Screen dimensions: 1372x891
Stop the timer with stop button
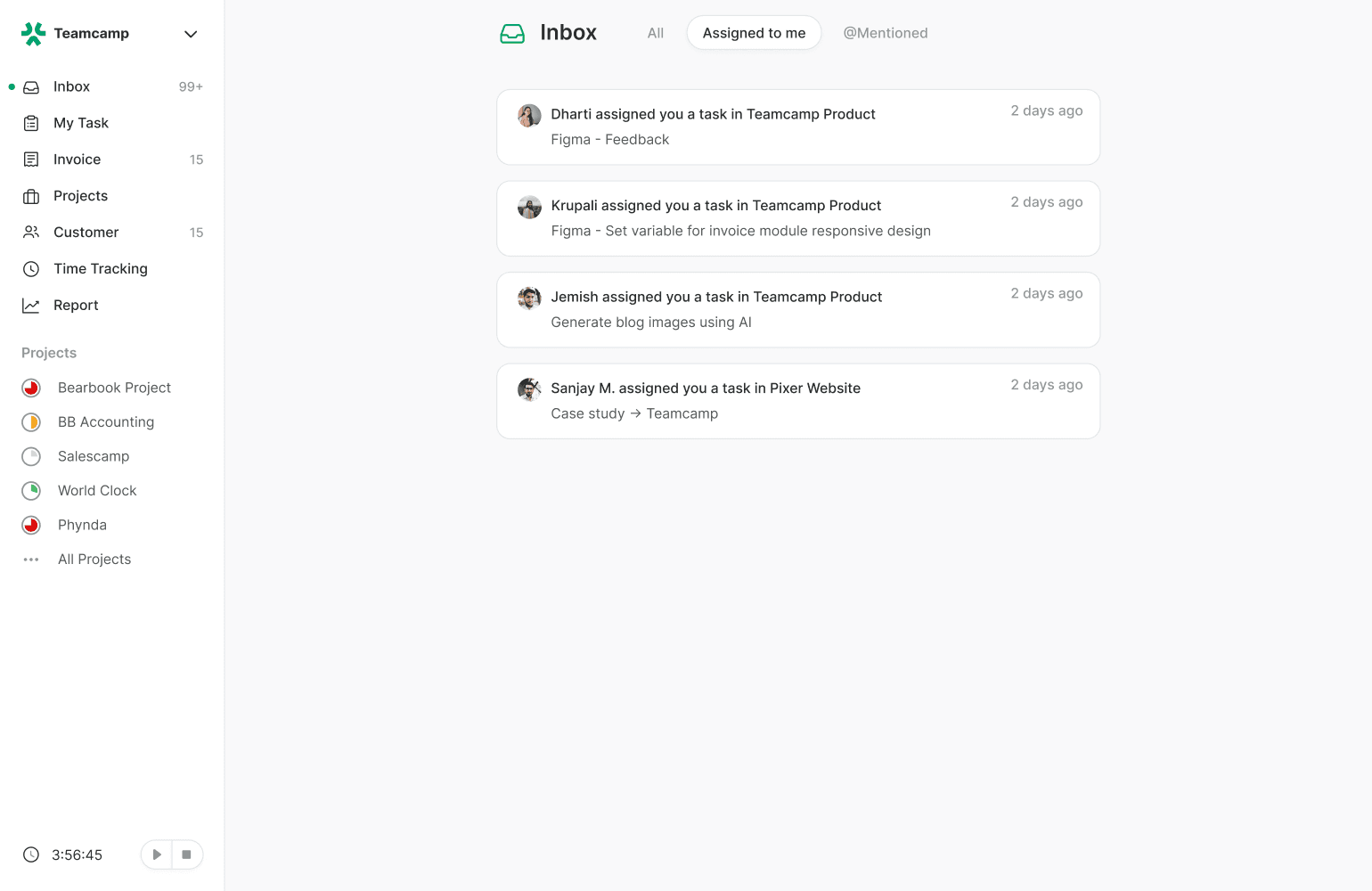186,854
